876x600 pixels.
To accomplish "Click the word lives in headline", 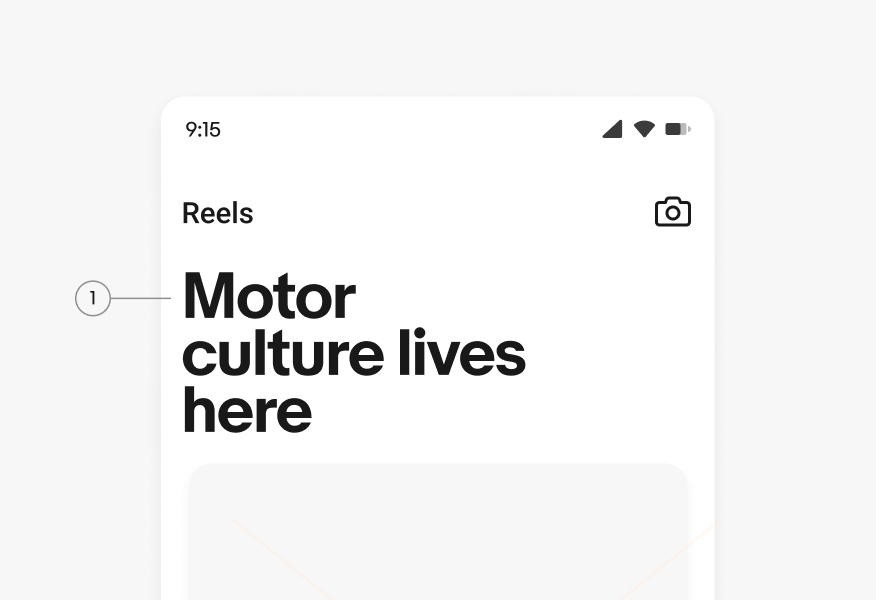I will tap(462, 352).
